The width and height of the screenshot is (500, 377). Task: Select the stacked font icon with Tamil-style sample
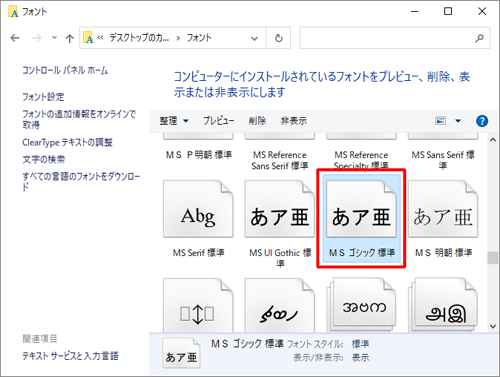tap(443, 305)
